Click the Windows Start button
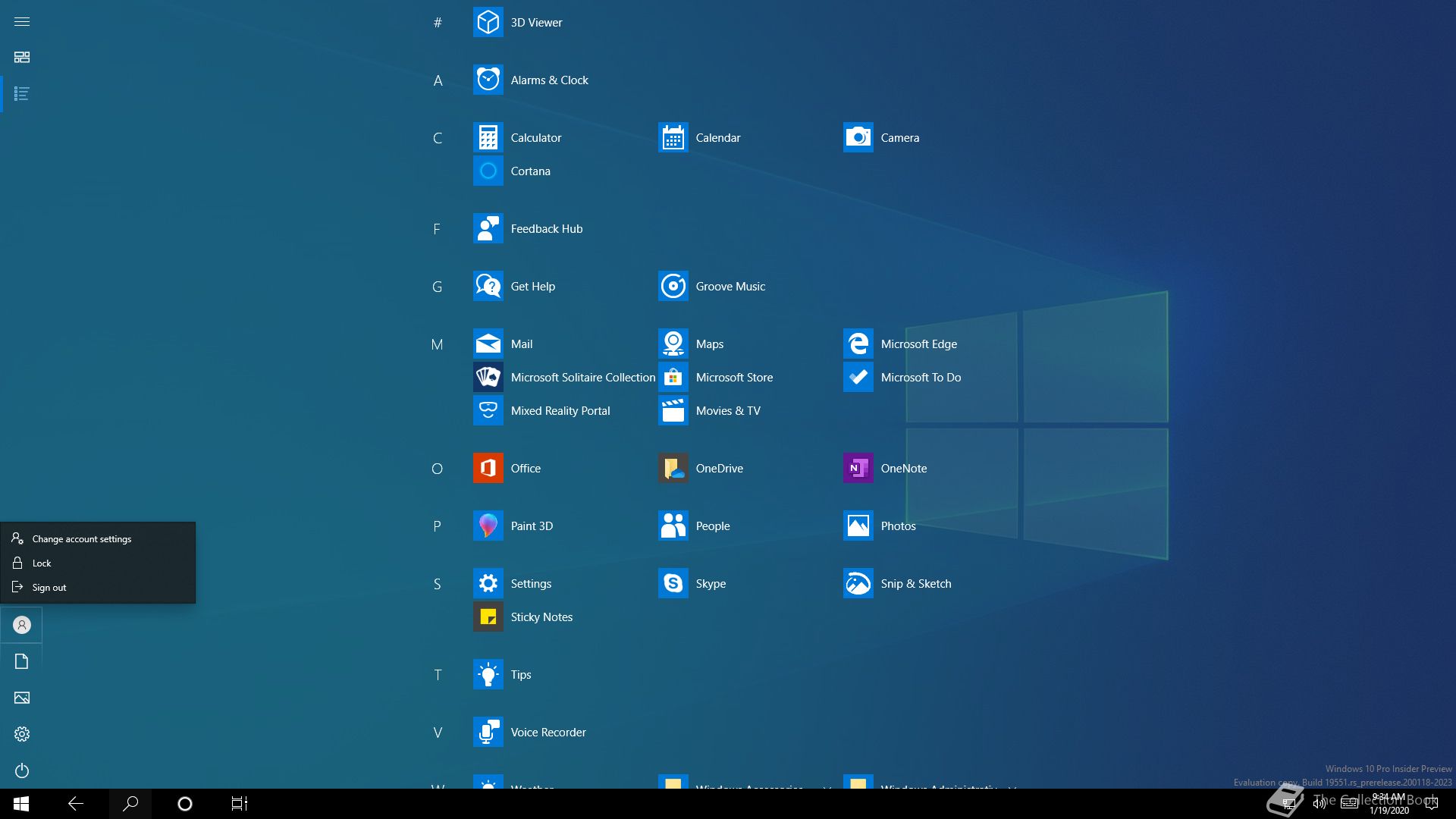 click(21, 804)
